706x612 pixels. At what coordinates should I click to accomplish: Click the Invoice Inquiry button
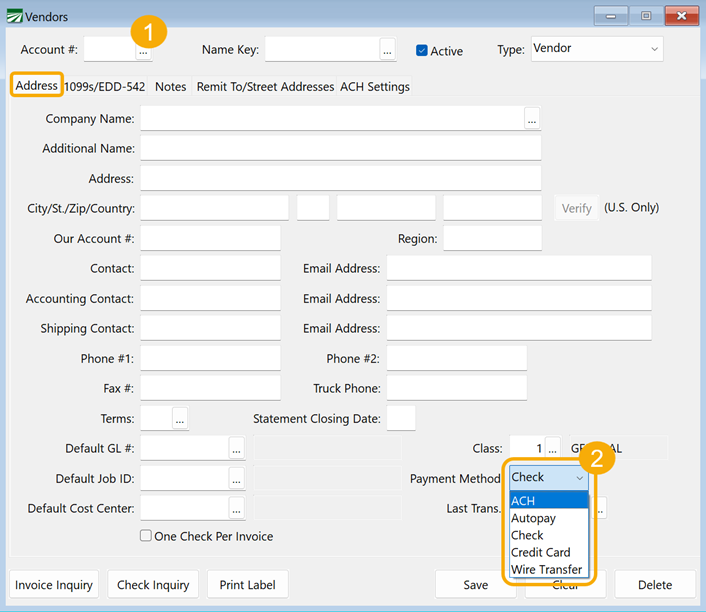(54, 585)
